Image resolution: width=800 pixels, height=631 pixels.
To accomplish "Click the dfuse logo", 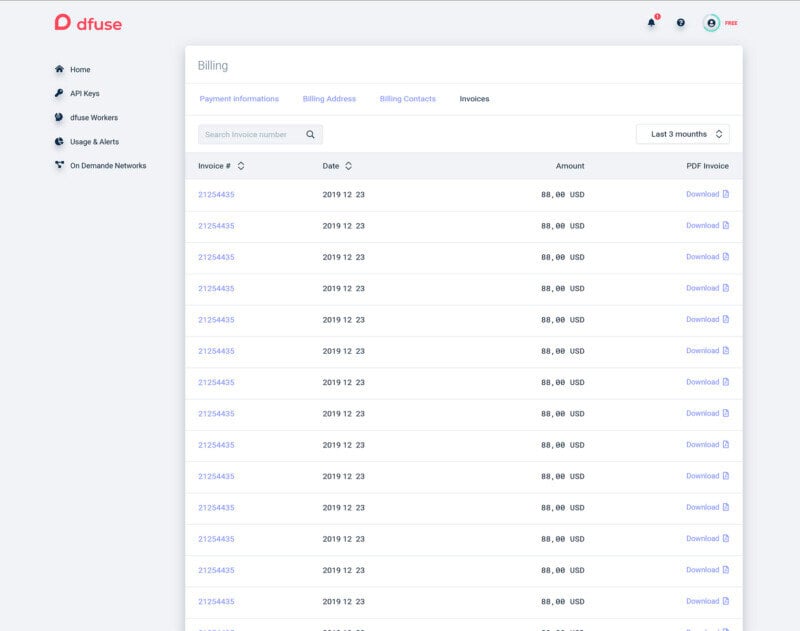I will (88, 22).
